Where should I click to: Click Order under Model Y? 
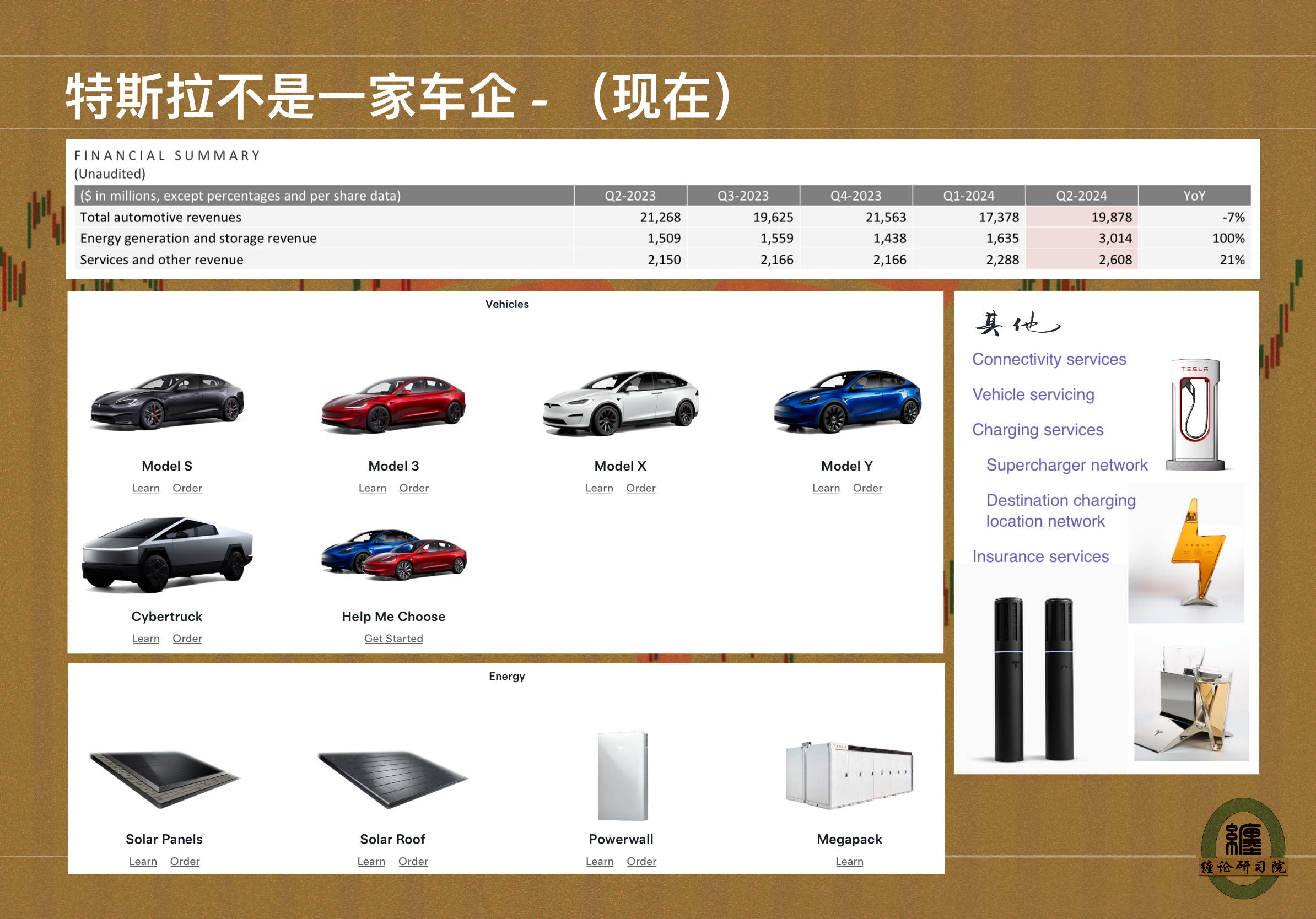pos(867,488)
